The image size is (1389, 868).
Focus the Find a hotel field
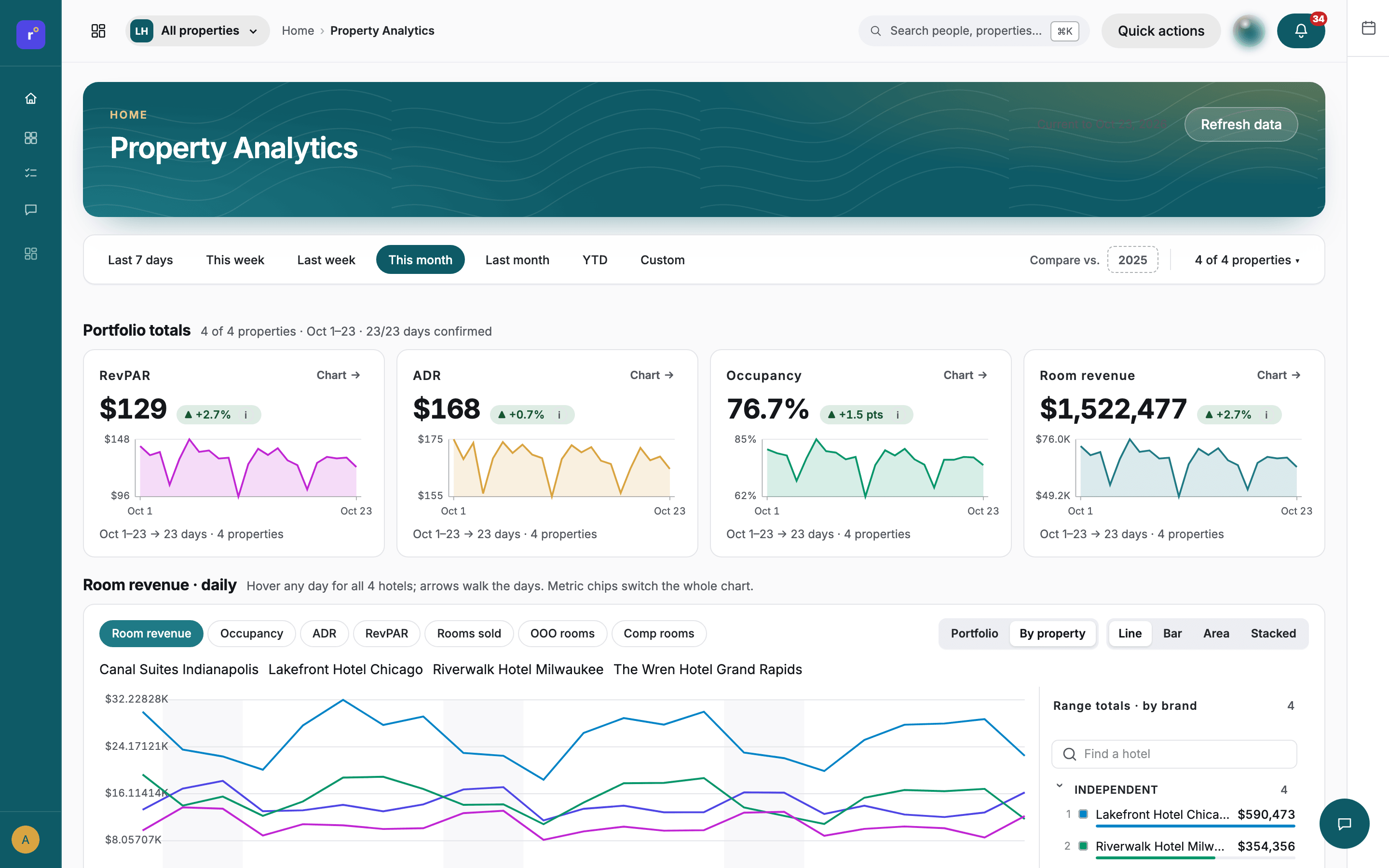point(1174,754)
